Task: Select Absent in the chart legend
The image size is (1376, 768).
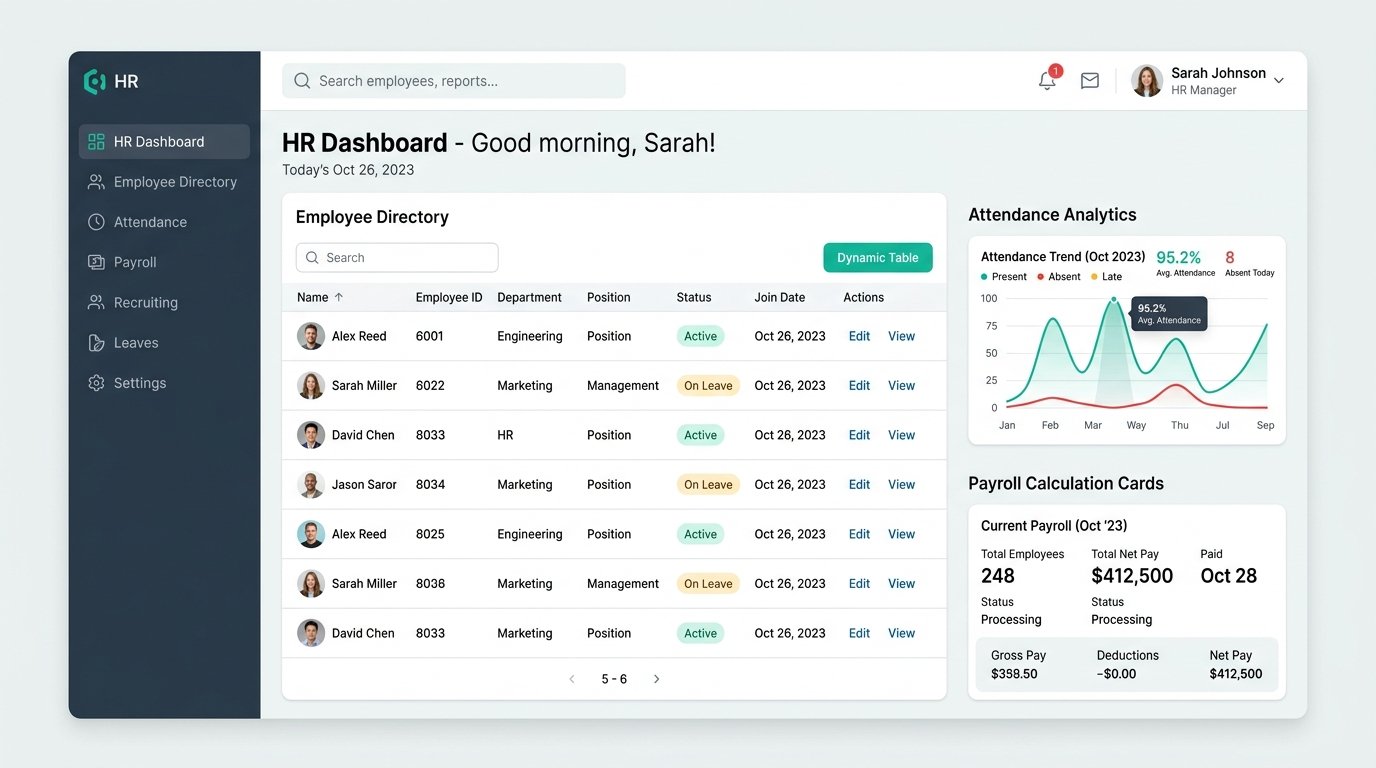Action: (1059, 277)
